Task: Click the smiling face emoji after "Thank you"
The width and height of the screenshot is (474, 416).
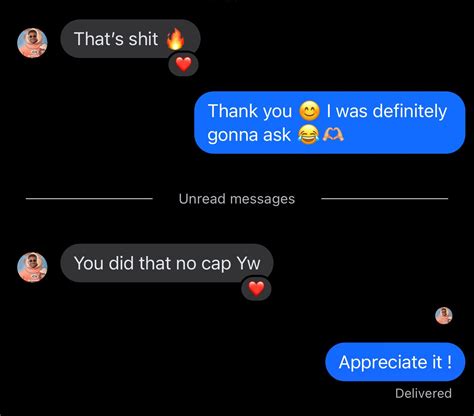Action: point(309,111)
